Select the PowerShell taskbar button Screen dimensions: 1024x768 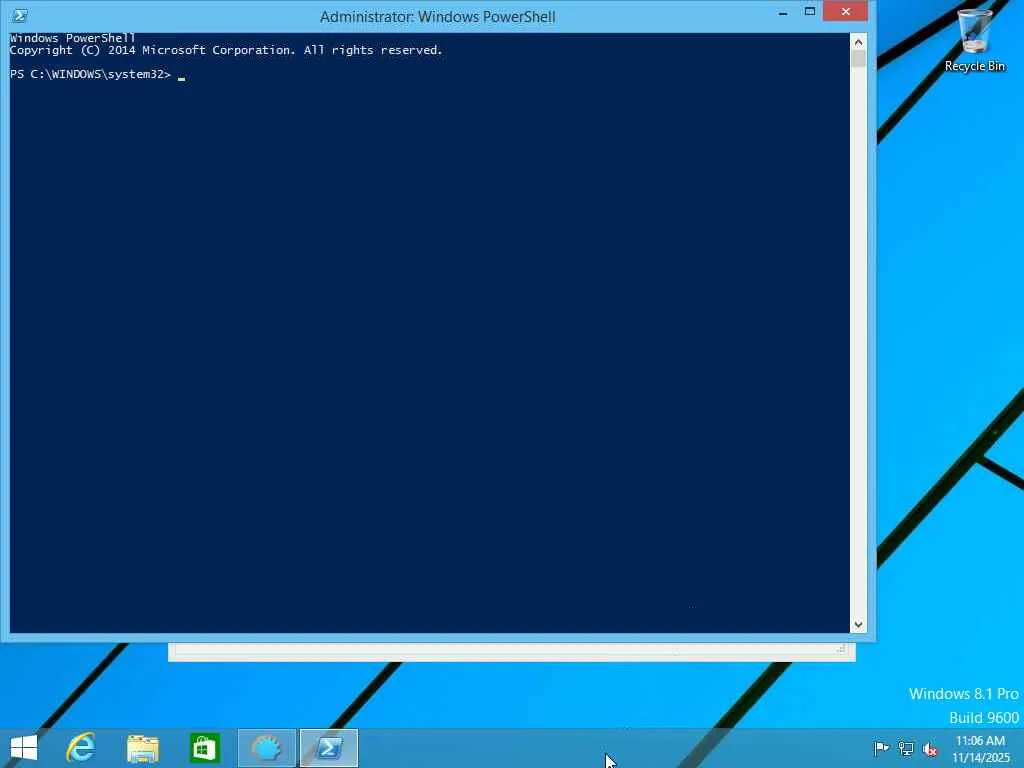(329, 748)
